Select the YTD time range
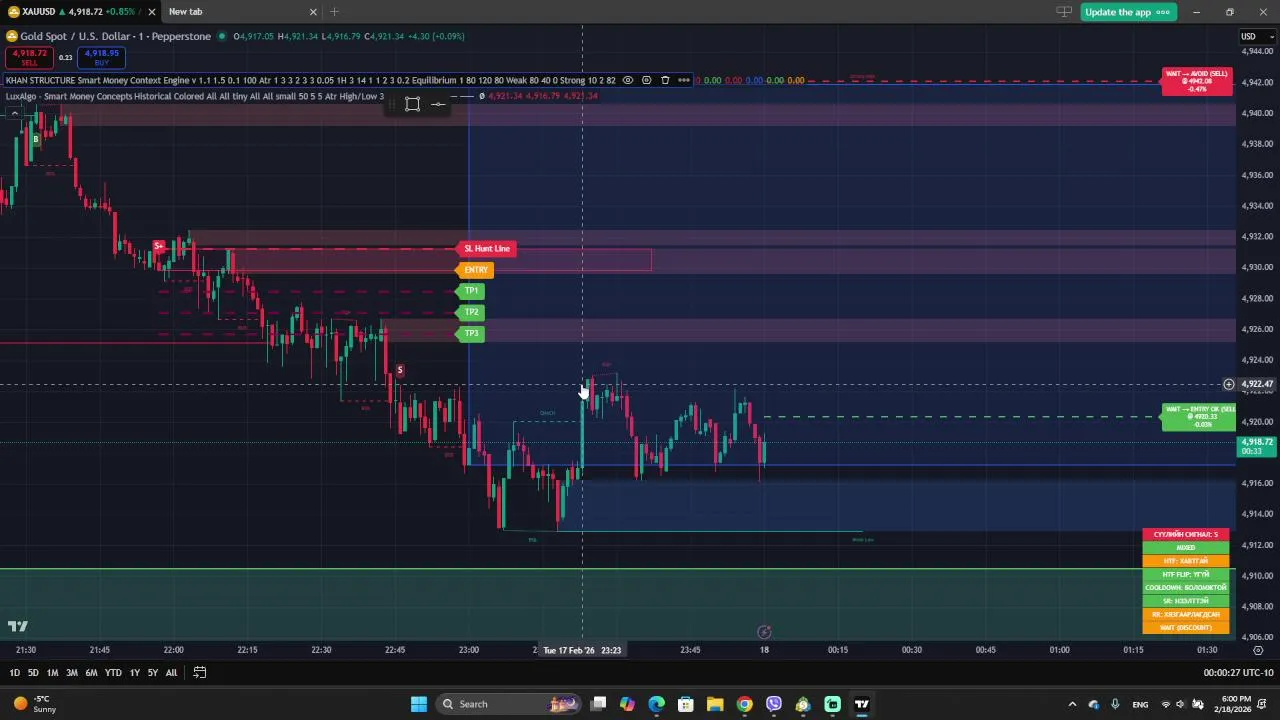The height and width of the screenshot is (720, 1280). coord(113,673)
